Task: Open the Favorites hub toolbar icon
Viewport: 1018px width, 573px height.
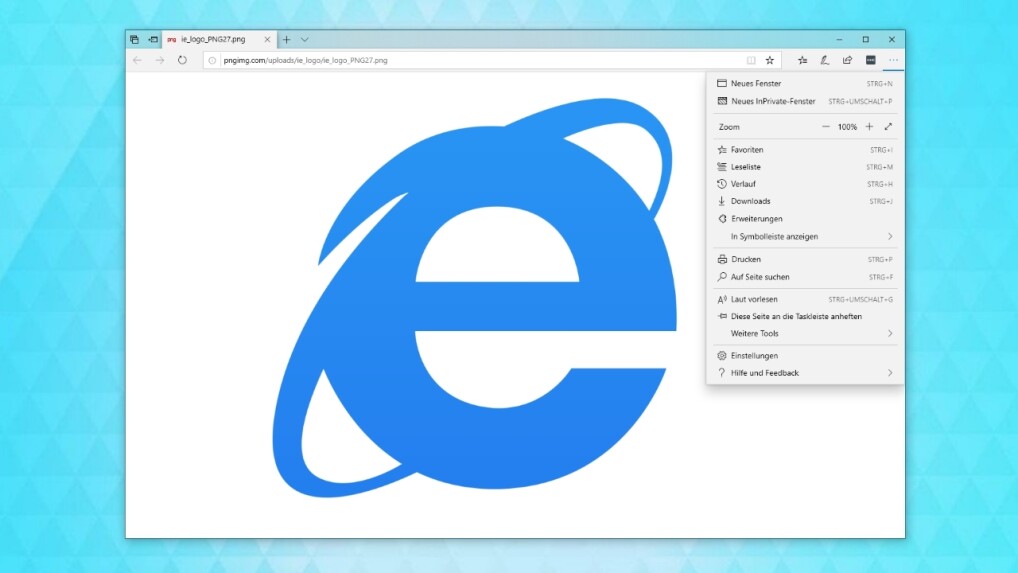Action: coord(802,60)
